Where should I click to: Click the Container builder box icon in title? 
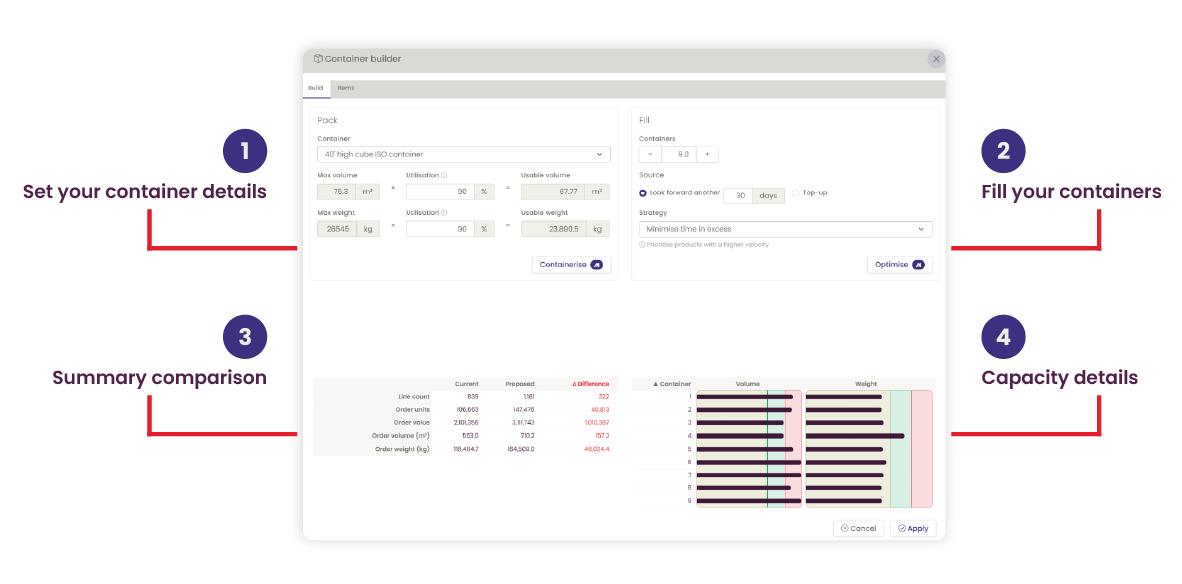[318, 59]
